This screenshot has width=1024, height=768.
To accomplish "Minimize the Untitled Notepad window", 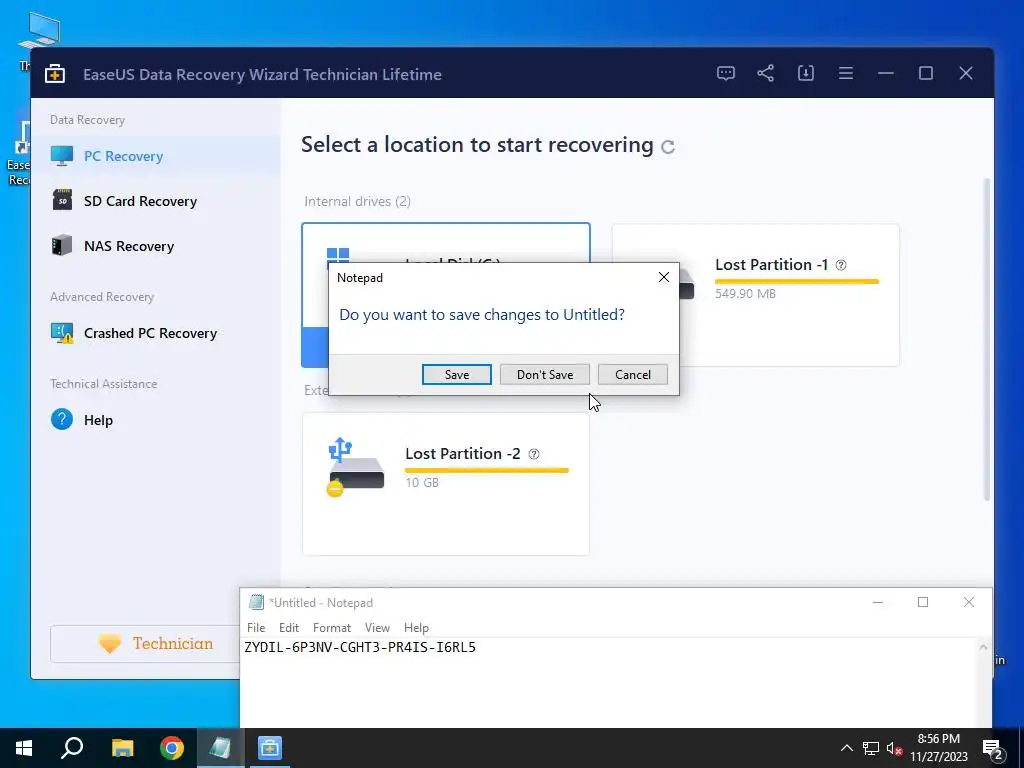I will point(878,602).
